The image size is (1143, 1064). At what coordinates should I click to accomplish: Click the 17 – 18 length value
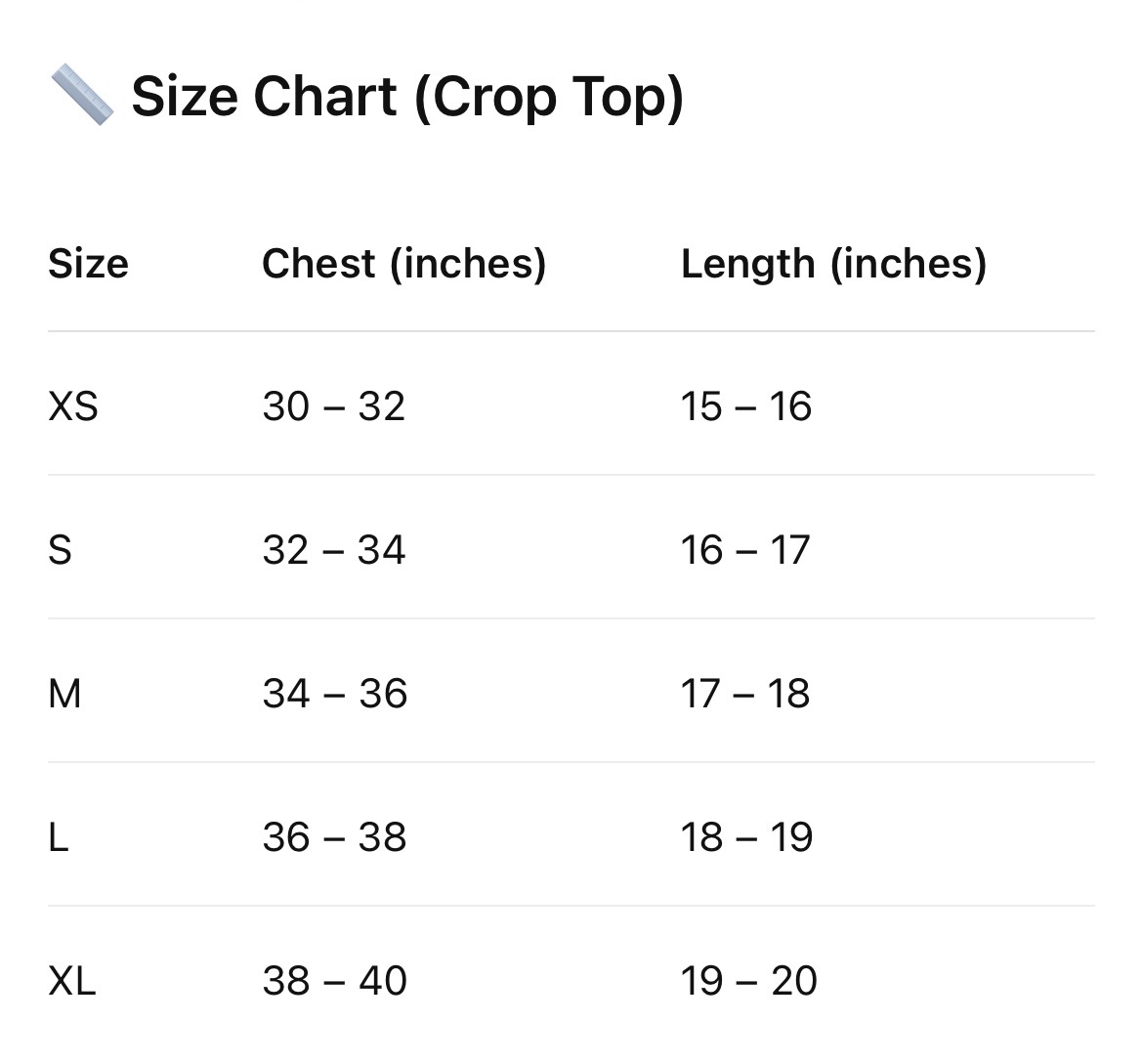745,694
